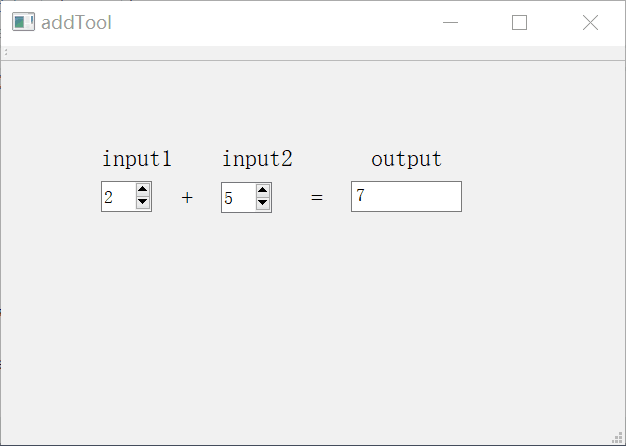Click the equals sign before the output
Screen dimensions: 626x446
(317, 198)
